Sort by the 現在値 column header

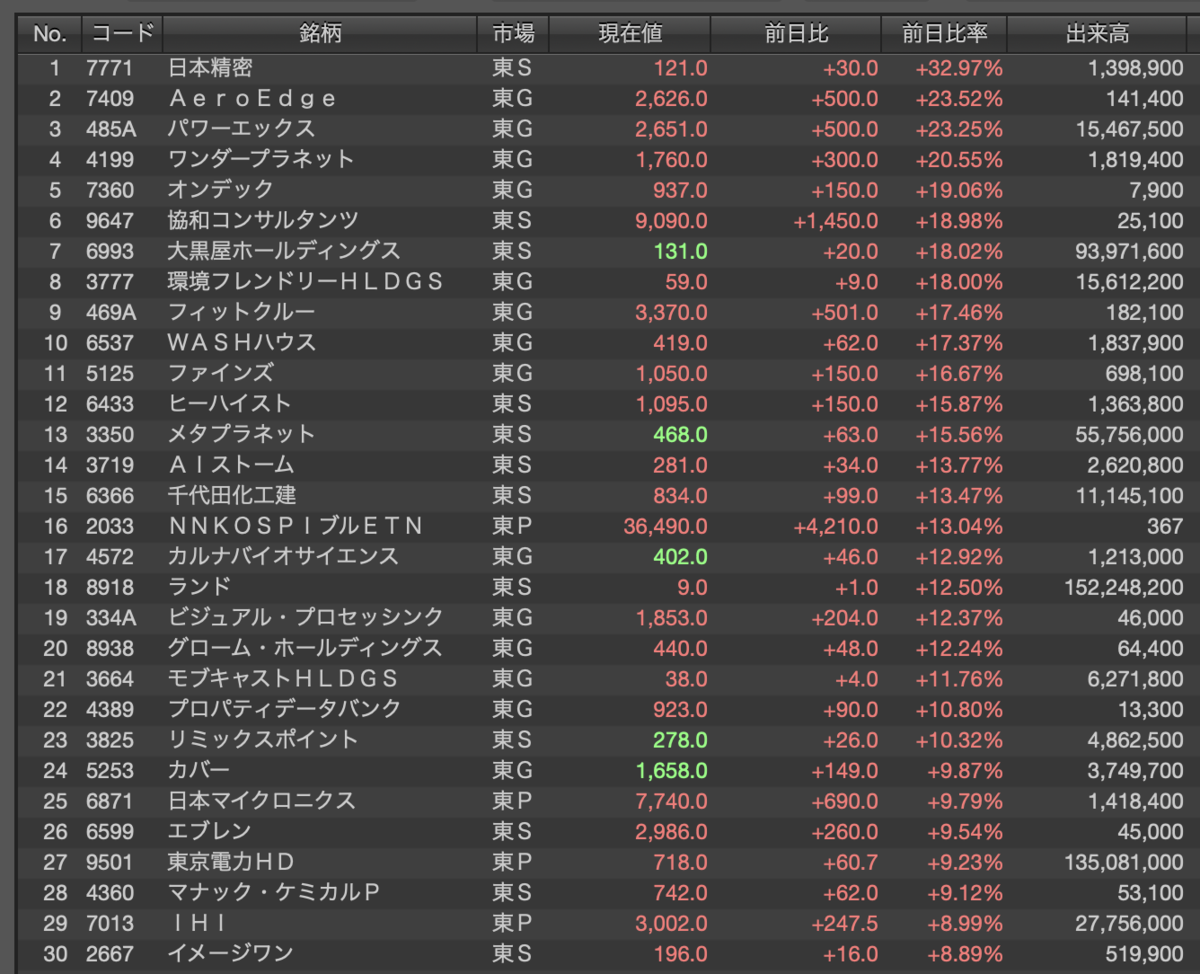(630, 34)
